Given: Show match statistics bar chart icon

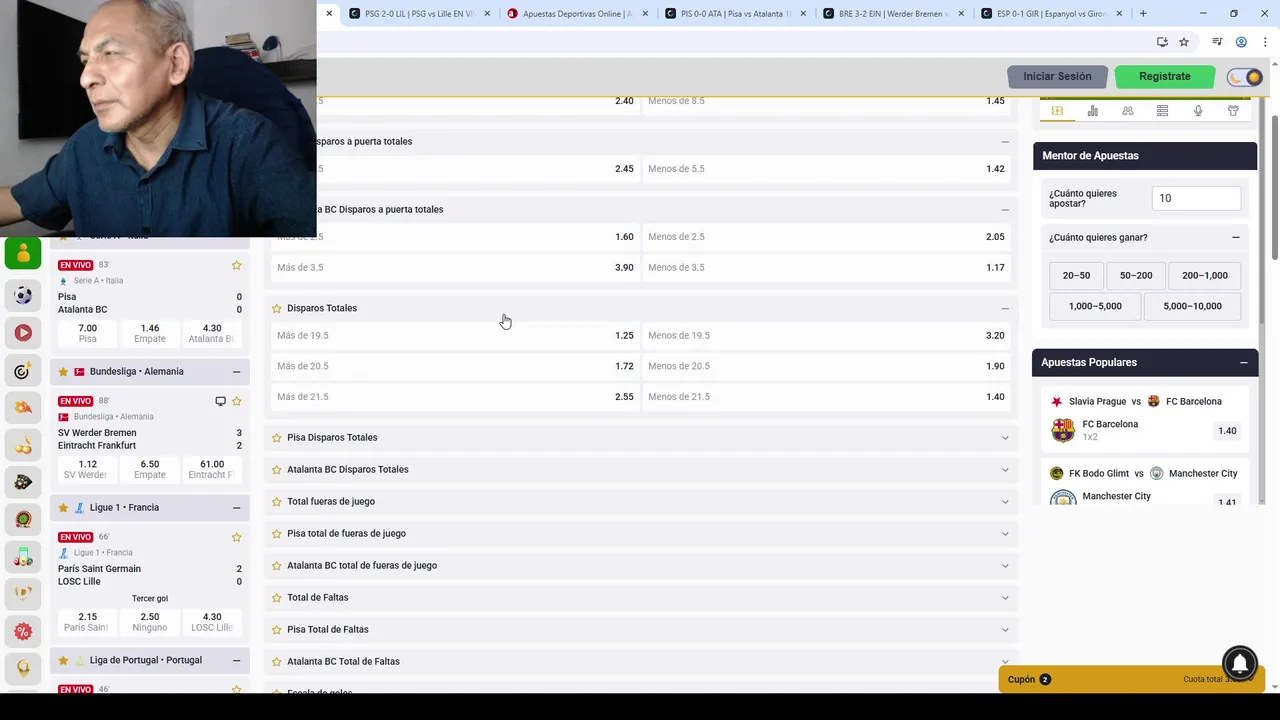Looking at the screenshot, I should pos(1093,111).
